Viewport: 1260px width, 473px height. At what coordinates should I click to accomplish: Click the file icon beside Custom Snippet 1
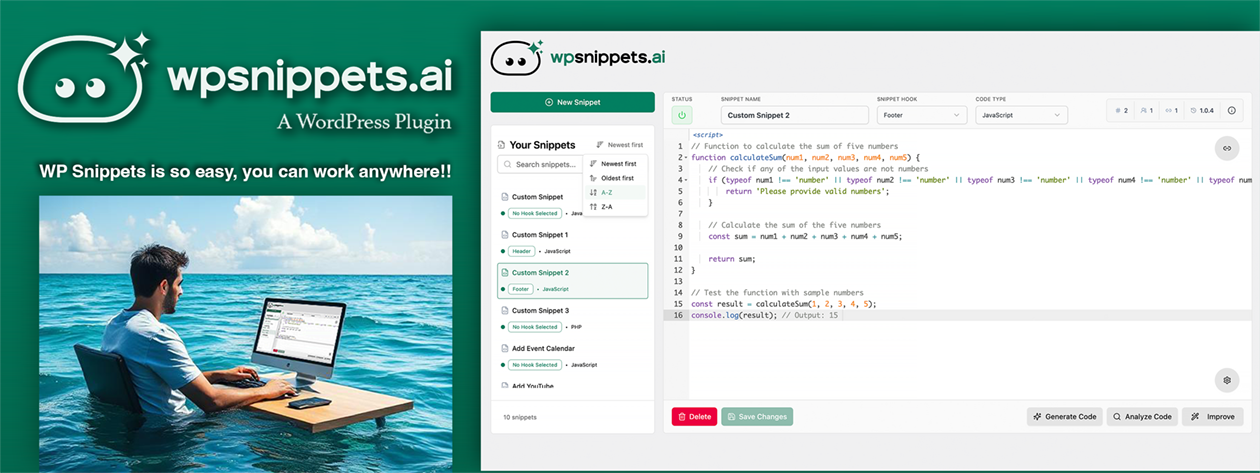pyautogui.click(x=504, y=235)
